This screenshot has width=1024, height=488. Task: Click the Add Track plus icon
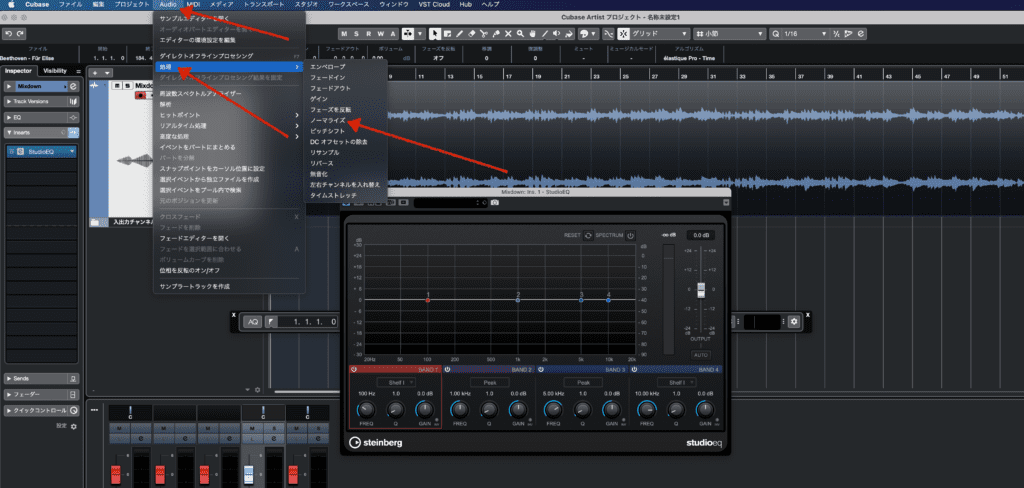pos(95,73)
